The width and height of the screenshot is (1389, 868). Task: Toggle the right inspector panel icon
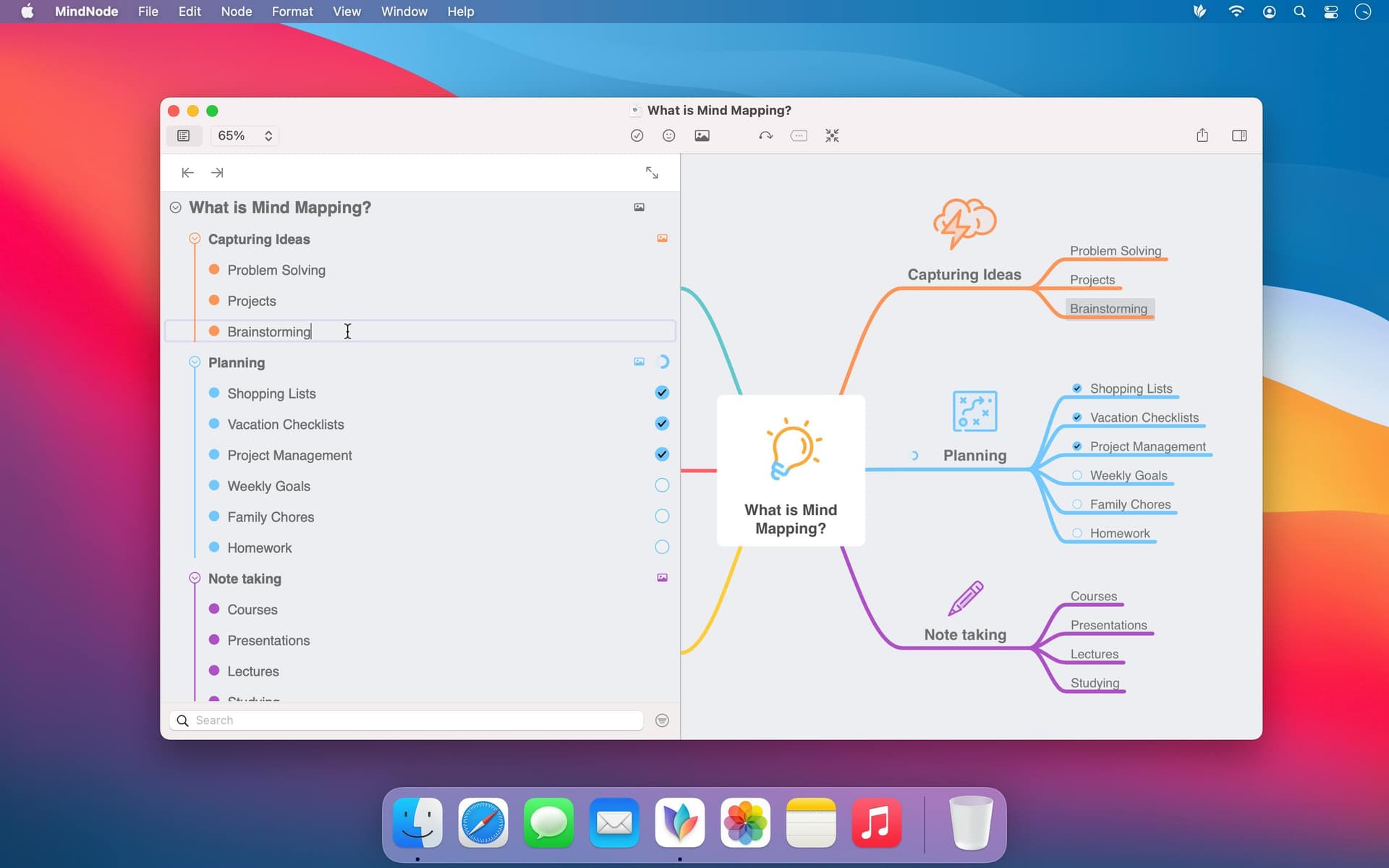coord(1240,135)
